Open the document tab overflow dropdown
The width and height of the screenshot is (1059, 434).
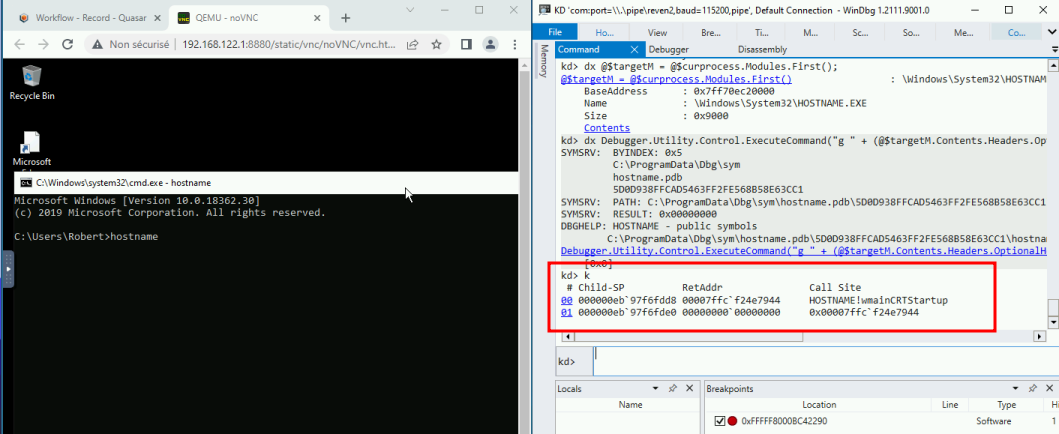1054,50
